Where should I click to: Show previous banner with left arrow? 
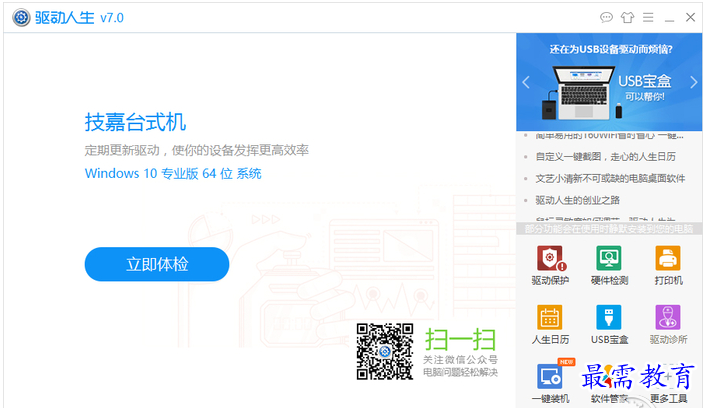(526, 82)
